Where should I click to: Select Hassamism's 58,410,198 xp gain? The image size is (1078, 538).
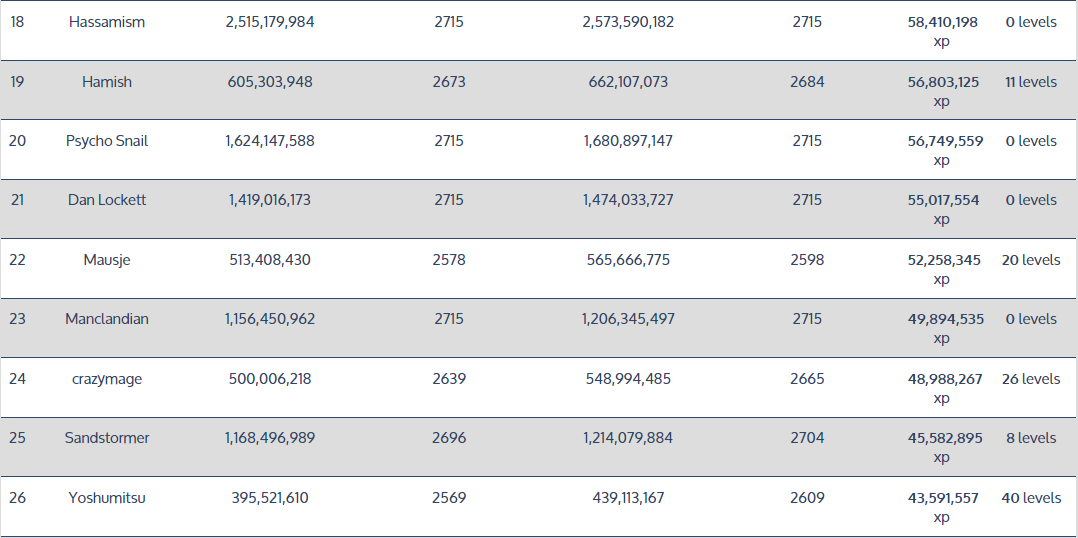(942, 31)
